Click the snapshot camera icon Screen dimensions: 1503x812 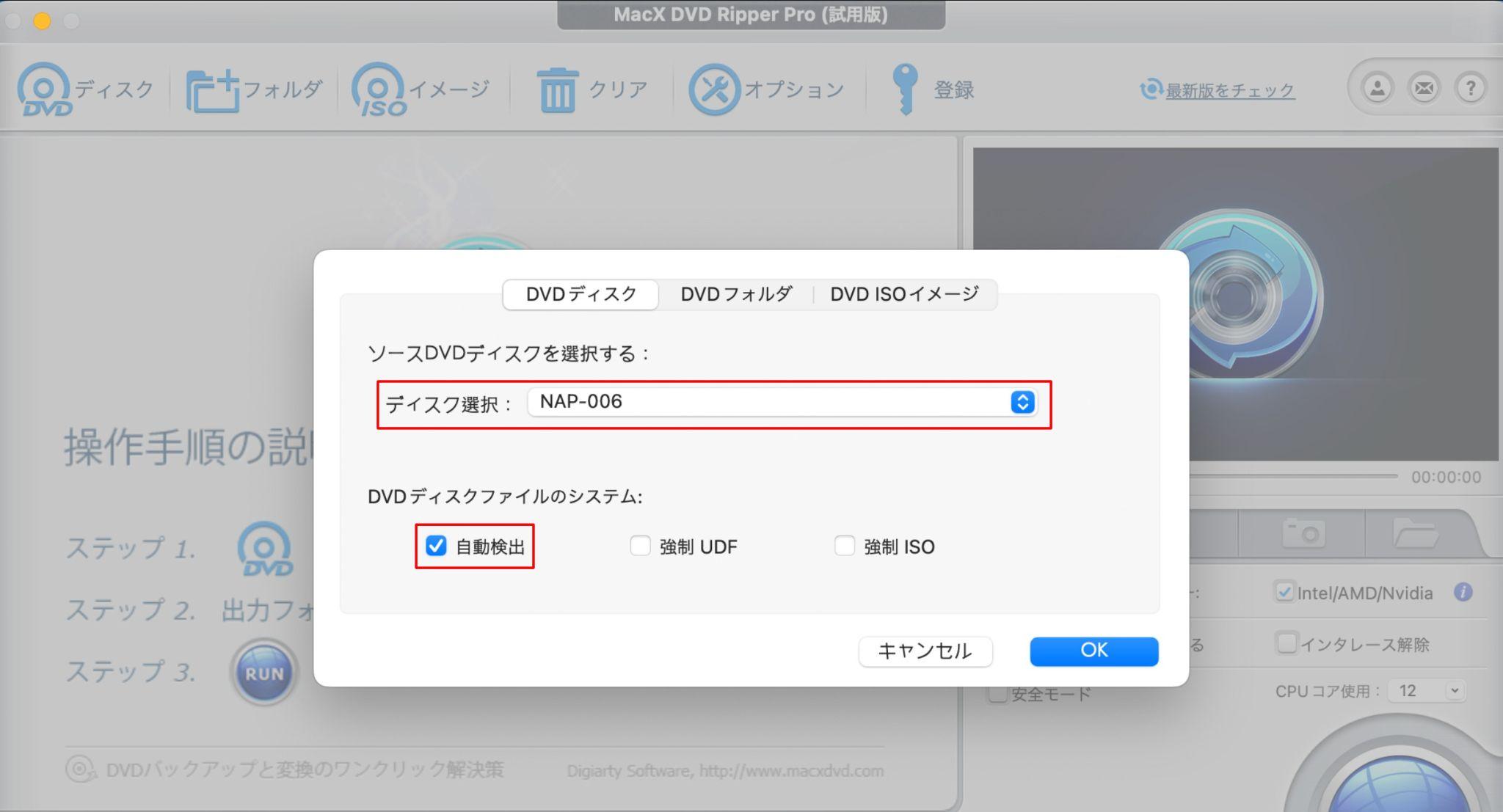[x=1303, y=533]
